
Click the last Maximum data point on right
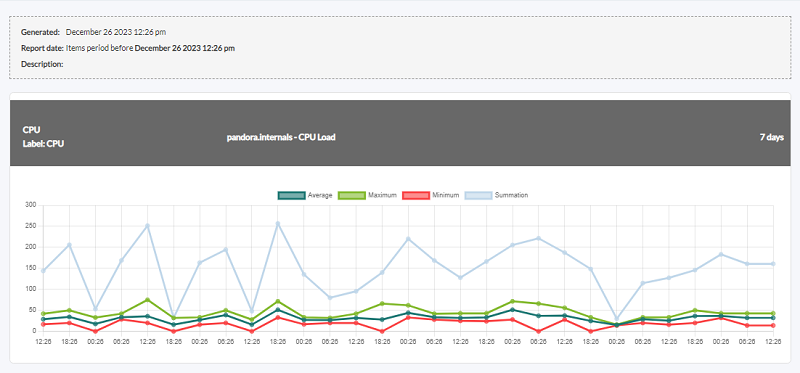point(773,313)
